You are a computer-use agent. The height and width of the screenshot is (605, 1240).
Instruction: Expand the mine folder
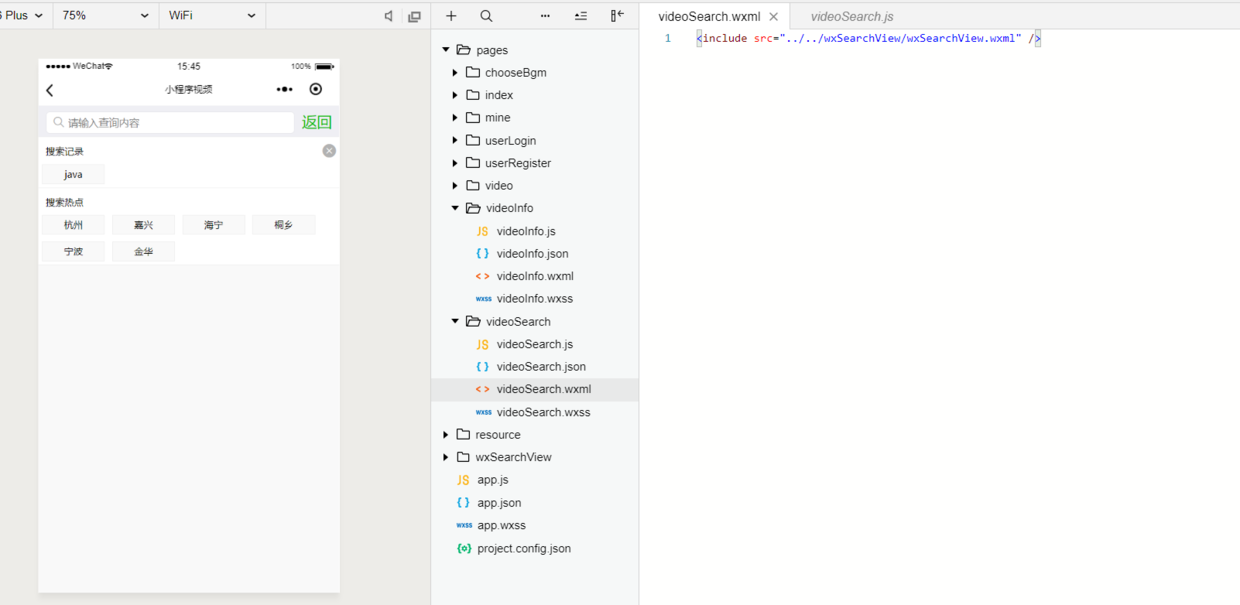[x=455, y=118]
